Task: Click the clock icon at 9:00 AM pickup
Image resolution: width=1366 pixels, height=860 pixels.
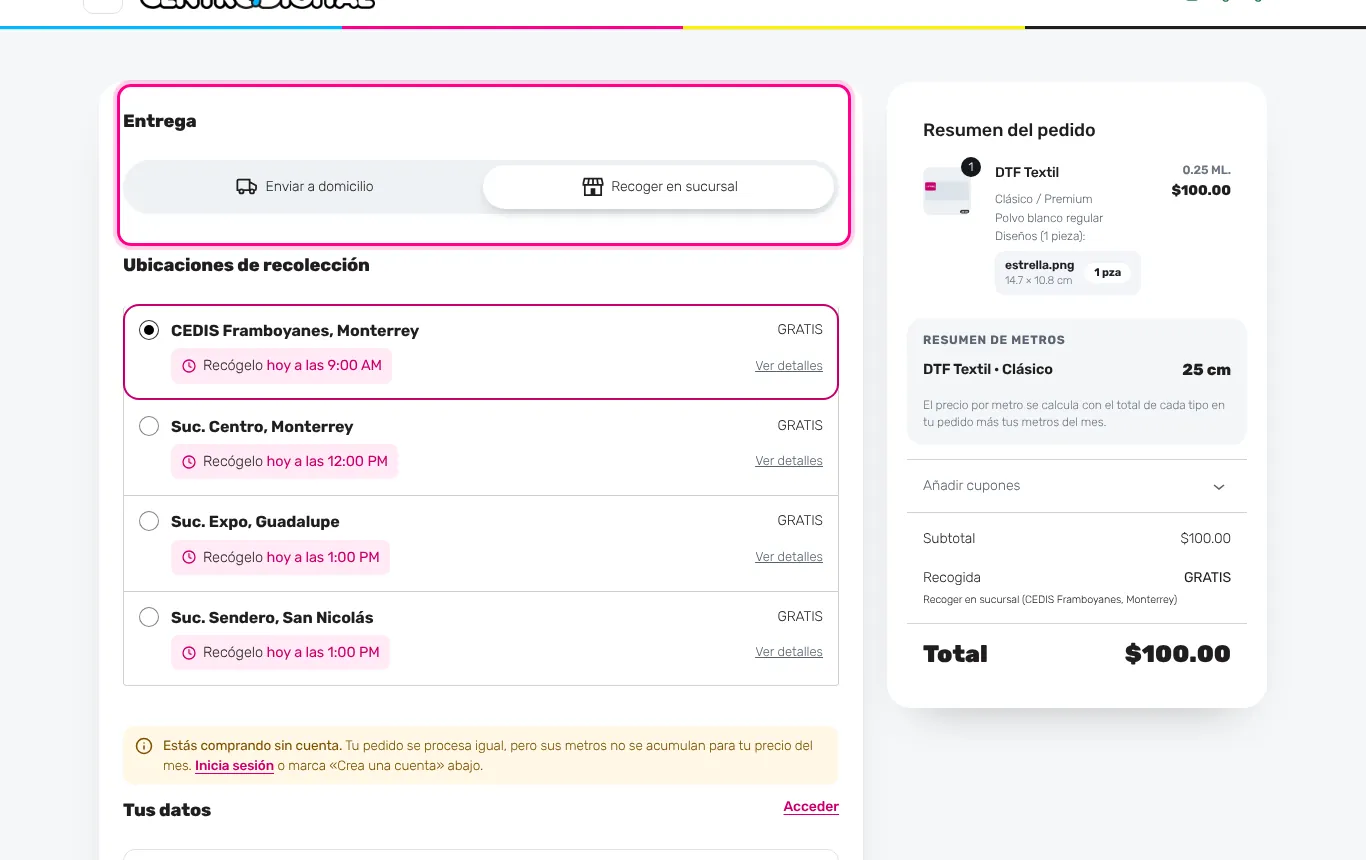Action: tap(189, 366)
